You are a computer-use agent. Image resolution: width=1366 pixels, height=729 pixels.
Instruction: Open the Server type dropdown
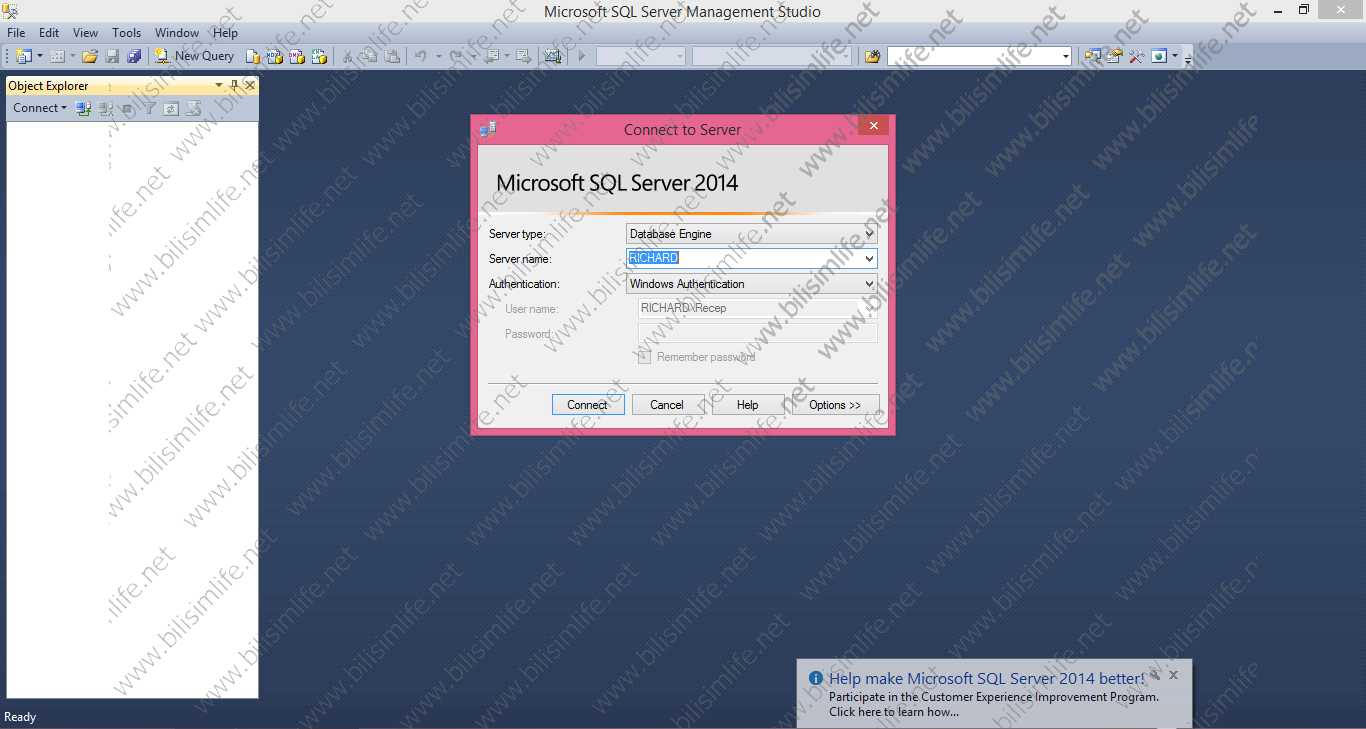tap(869, 234)
